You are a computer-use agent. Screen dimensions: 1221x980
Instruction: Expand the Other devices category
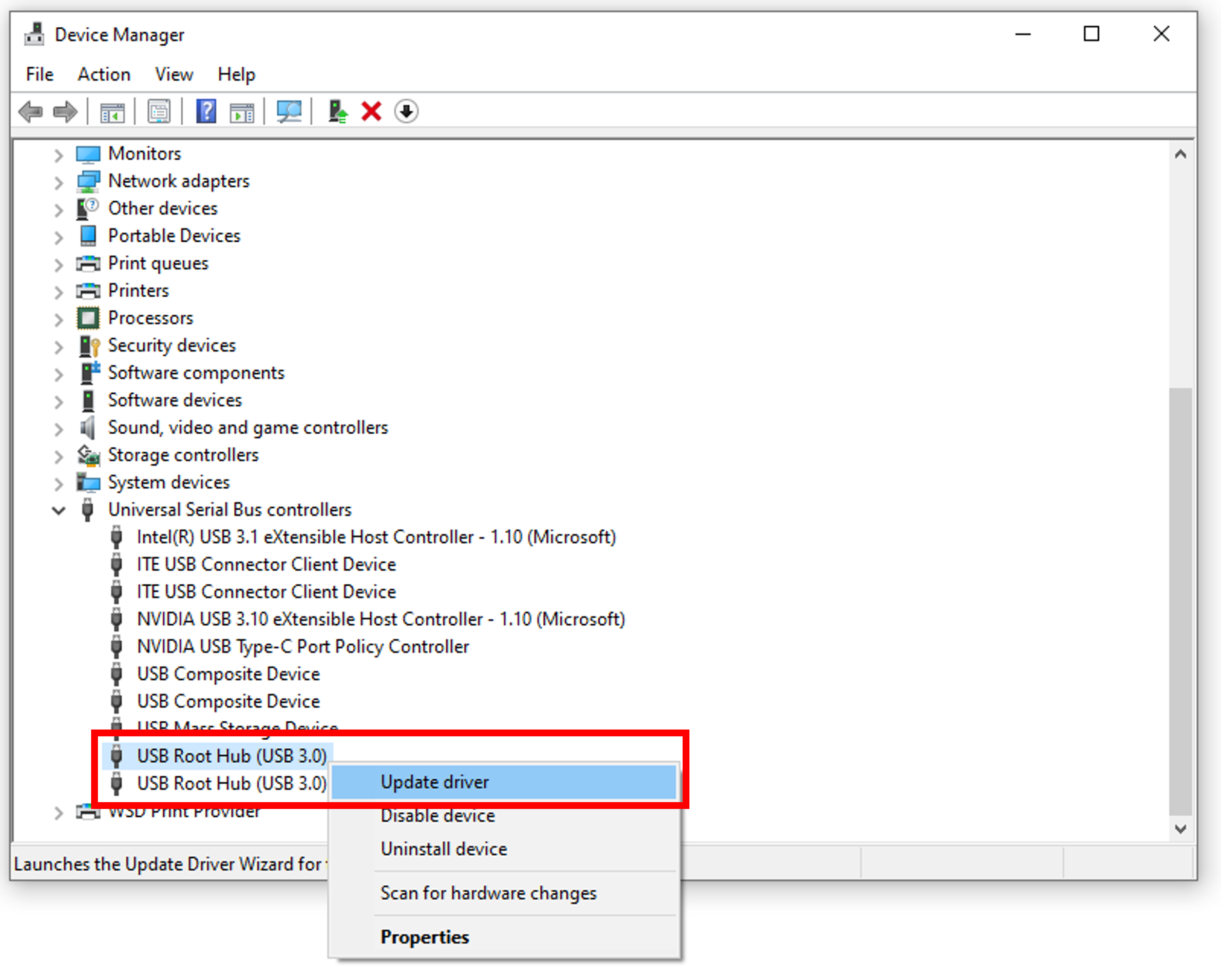pyautogui.click(x=59, y=209)
